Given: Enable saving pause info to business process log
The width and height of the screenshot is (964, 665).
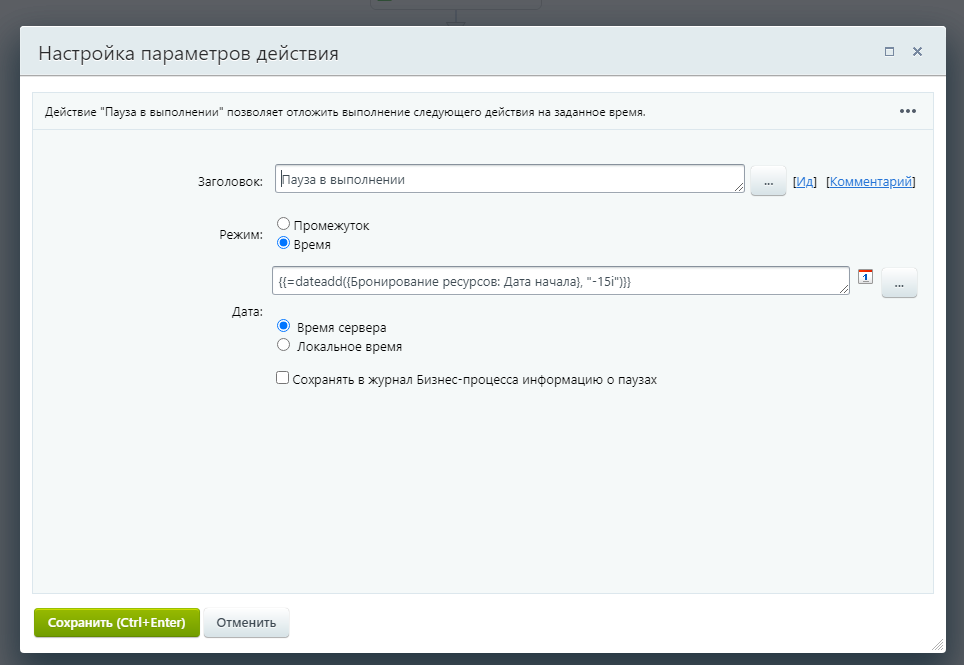Looking at the screenshot, I should 283,379.
